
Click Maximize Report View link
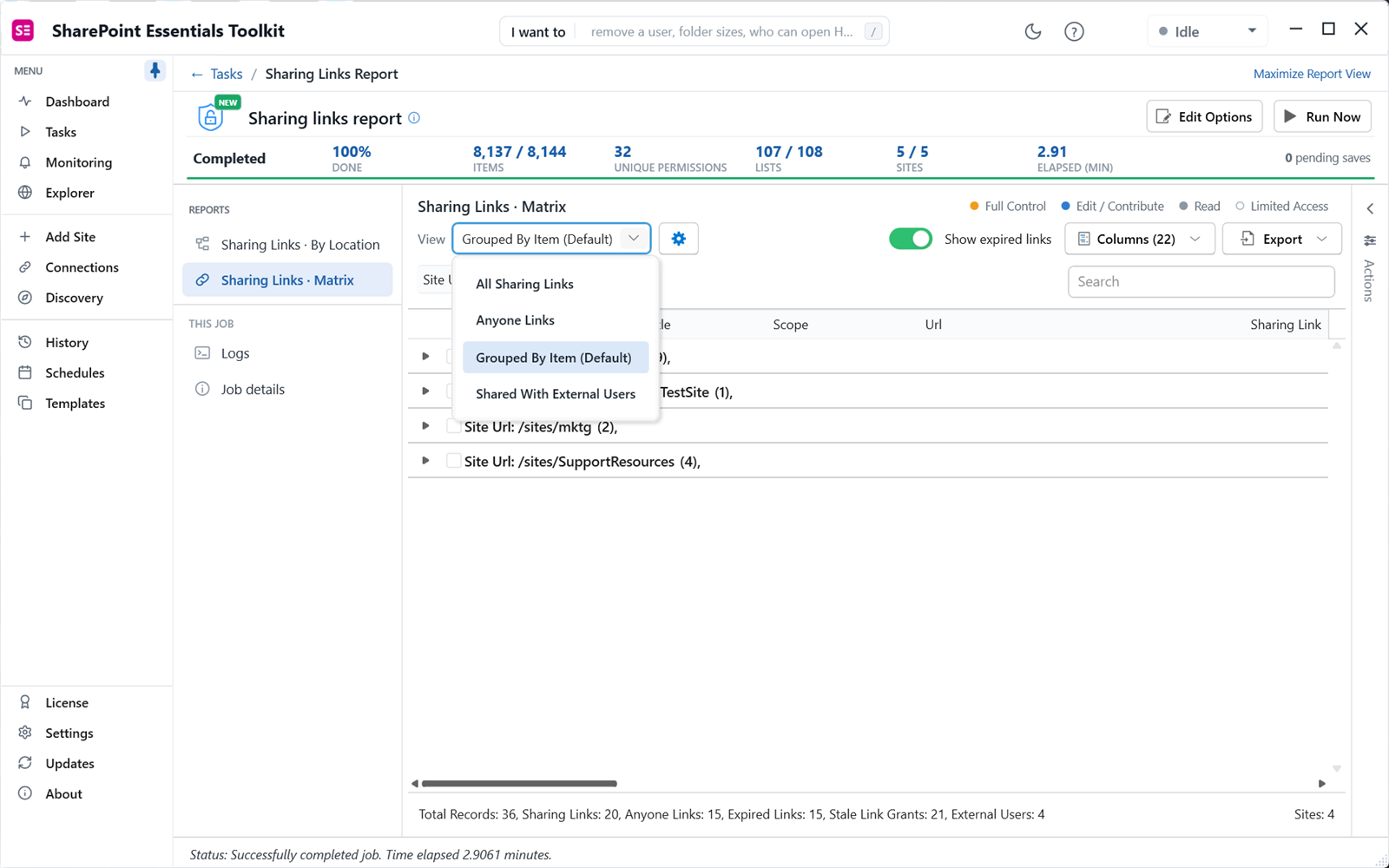pyautogui.click(x=1312, y=74)
